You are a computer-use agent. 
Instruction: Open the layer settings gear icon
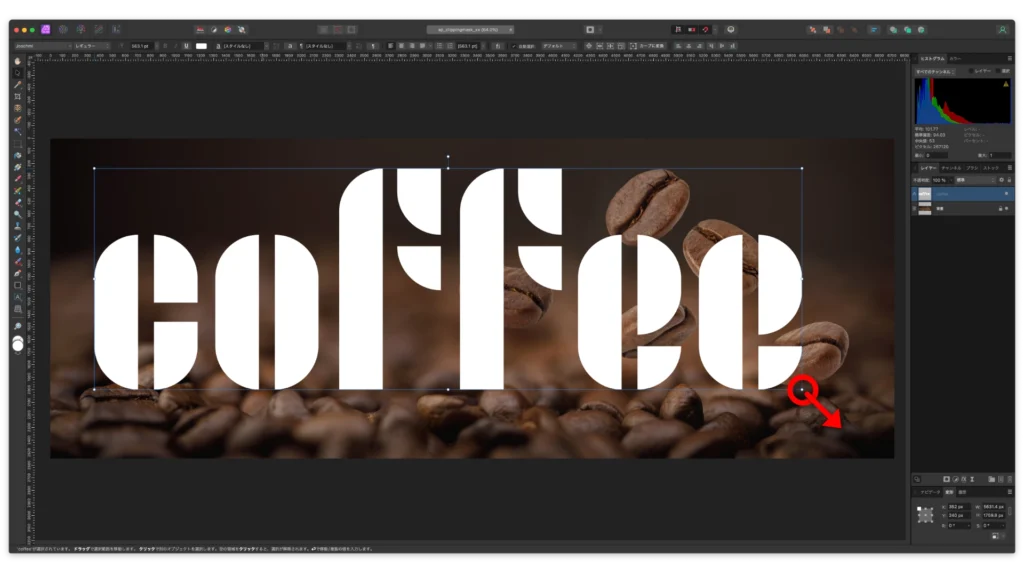[x=1000, y=180]
